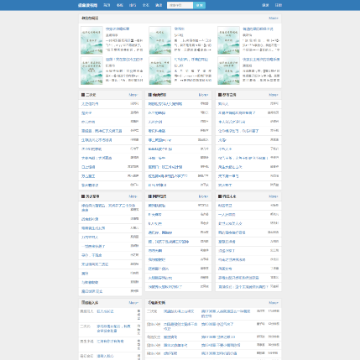Open the bottom-right featured book cover

pyautogui.click(x=228, y=71)
